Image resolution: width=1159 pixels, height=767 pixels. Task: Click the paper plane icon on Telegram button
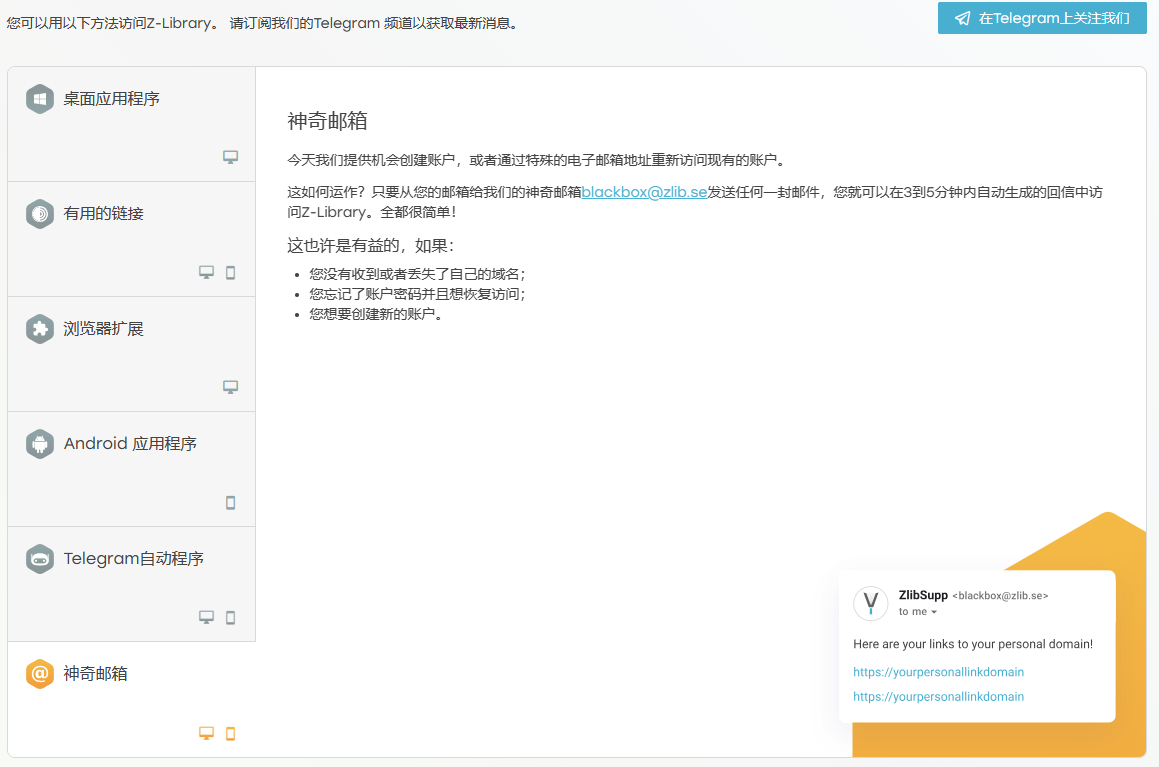962,18
